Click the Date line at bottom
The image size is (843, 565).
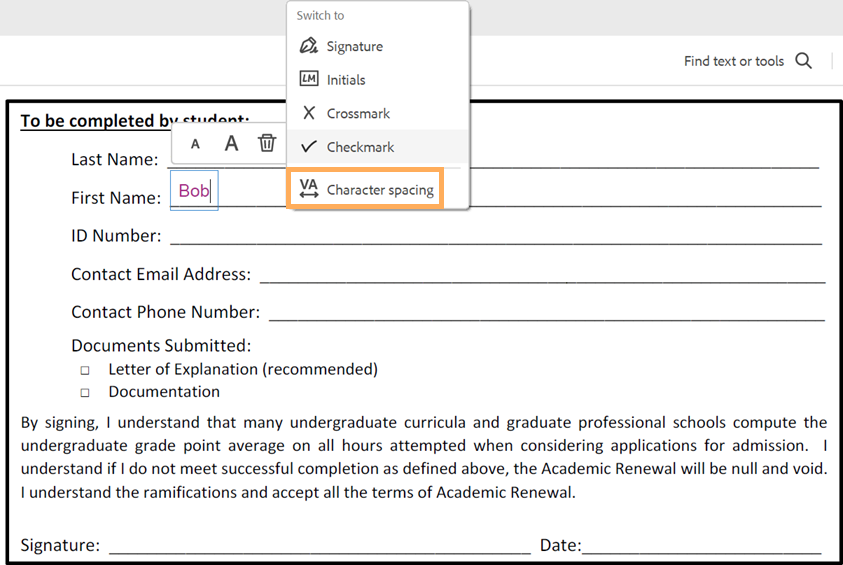pos(700,546)
